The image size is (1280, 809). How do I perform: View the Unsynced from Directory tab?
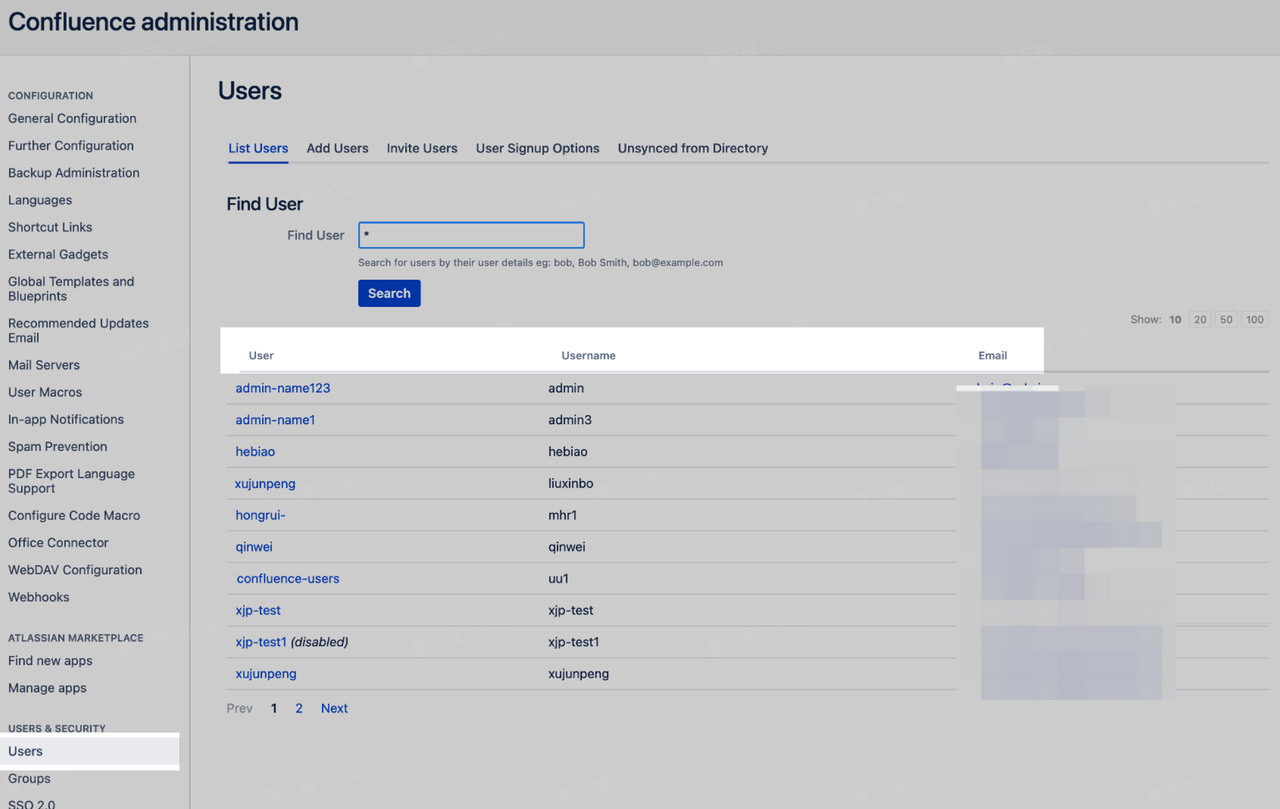(692, 147)
